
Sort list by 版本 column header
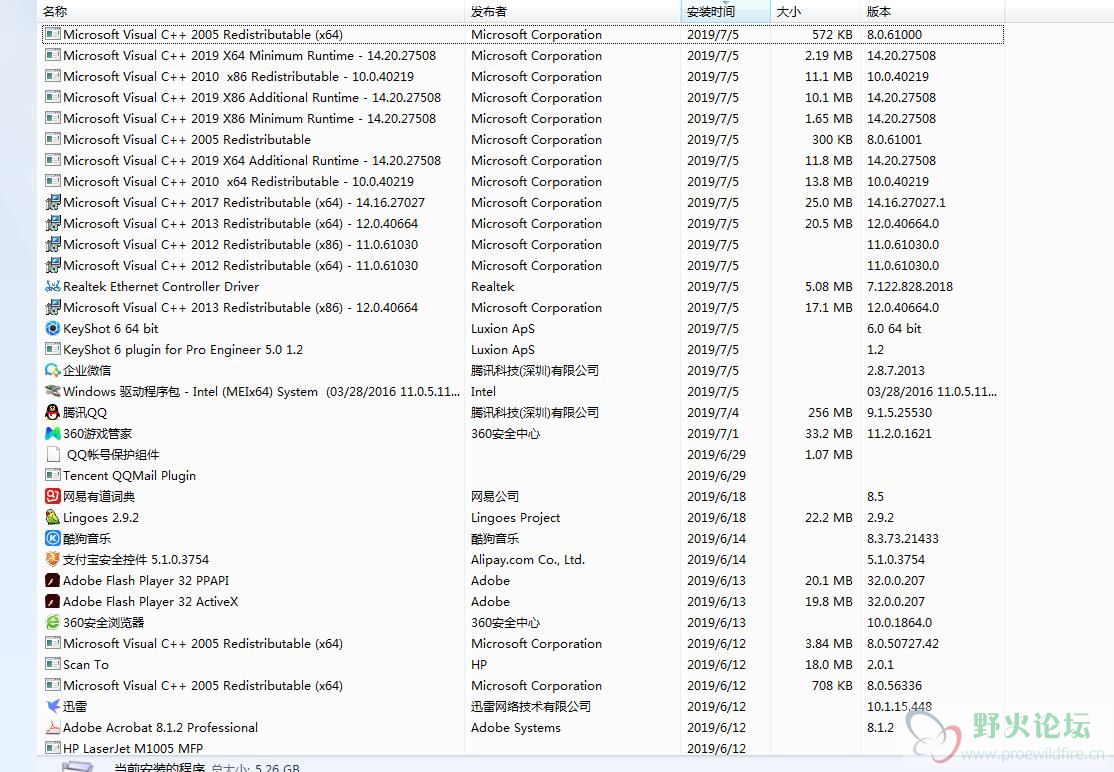click(x=933, y=11)
